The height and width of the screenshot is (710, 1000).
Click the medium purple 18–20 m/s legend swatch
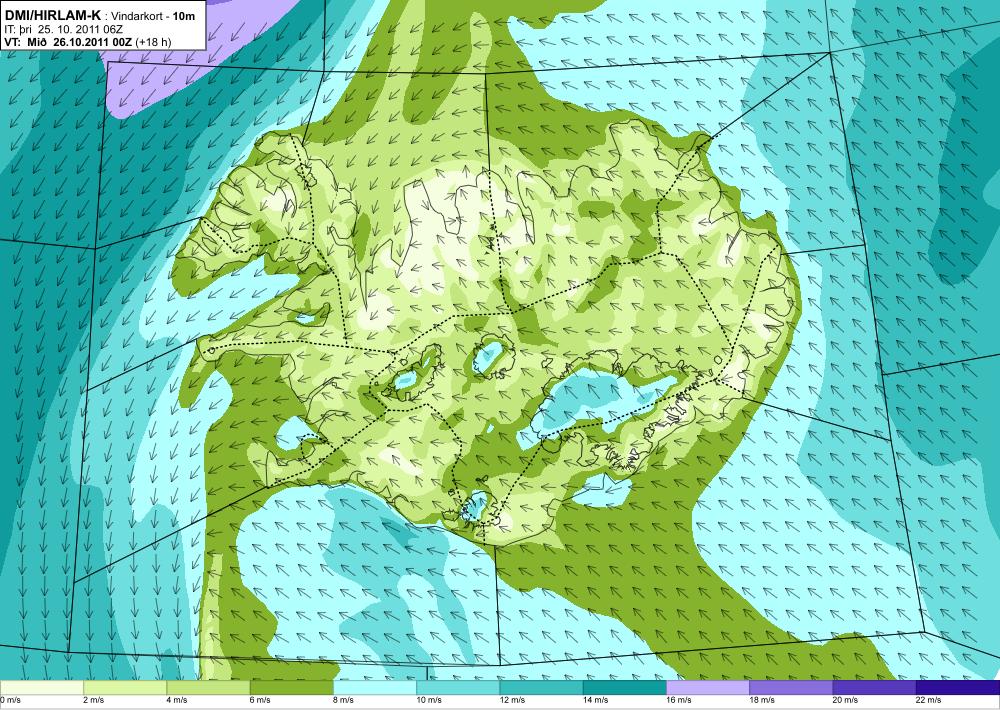791,688
